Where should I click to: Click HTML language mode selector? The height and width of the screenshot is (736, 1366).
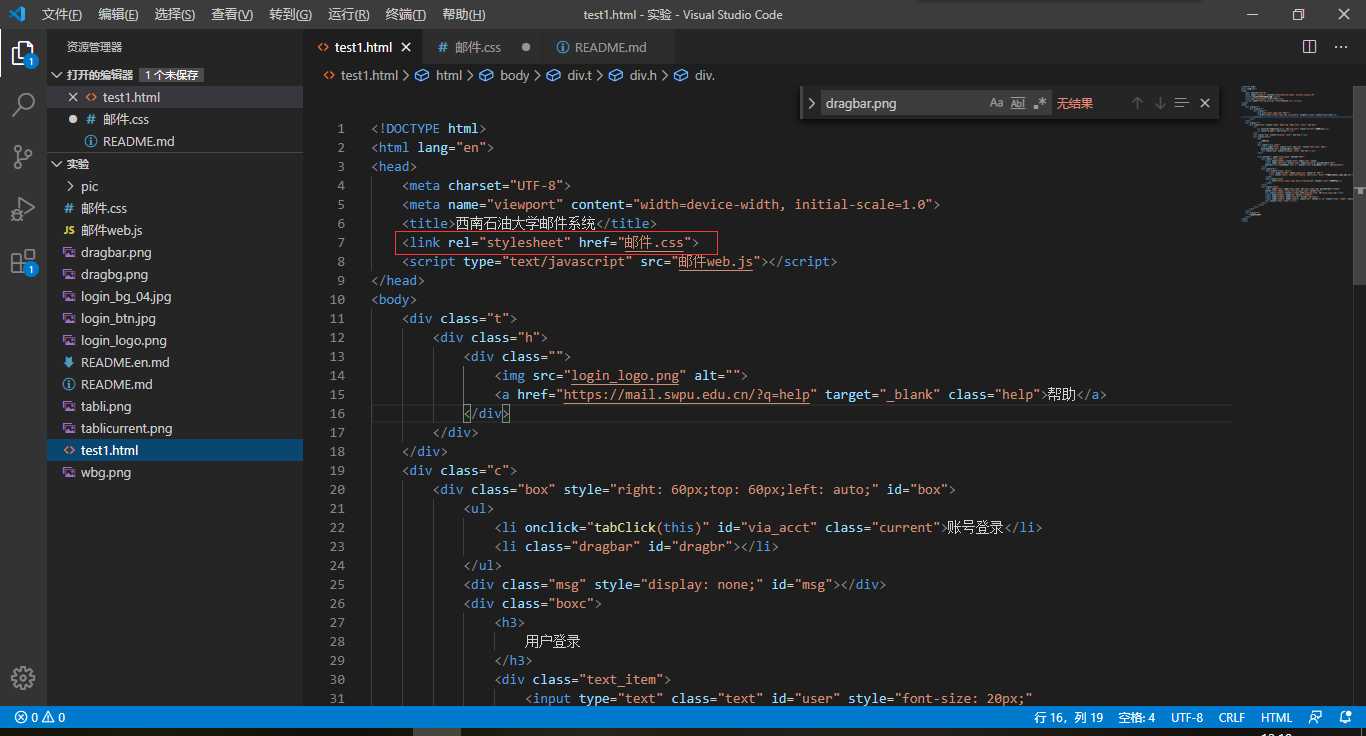click(1277, 717)
